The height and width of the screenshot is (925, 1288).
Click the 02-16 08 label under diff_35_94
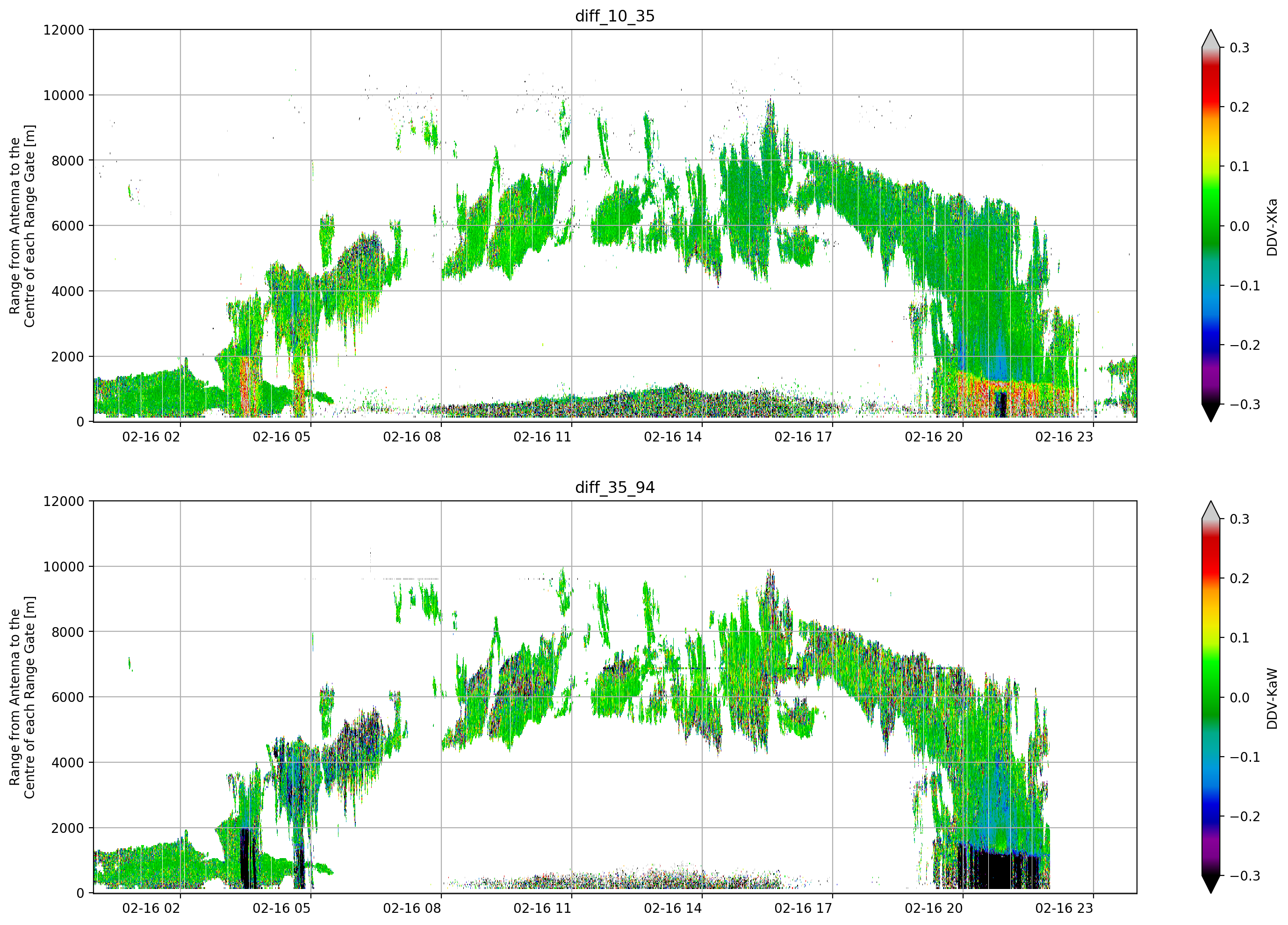[x=412, y=909]
